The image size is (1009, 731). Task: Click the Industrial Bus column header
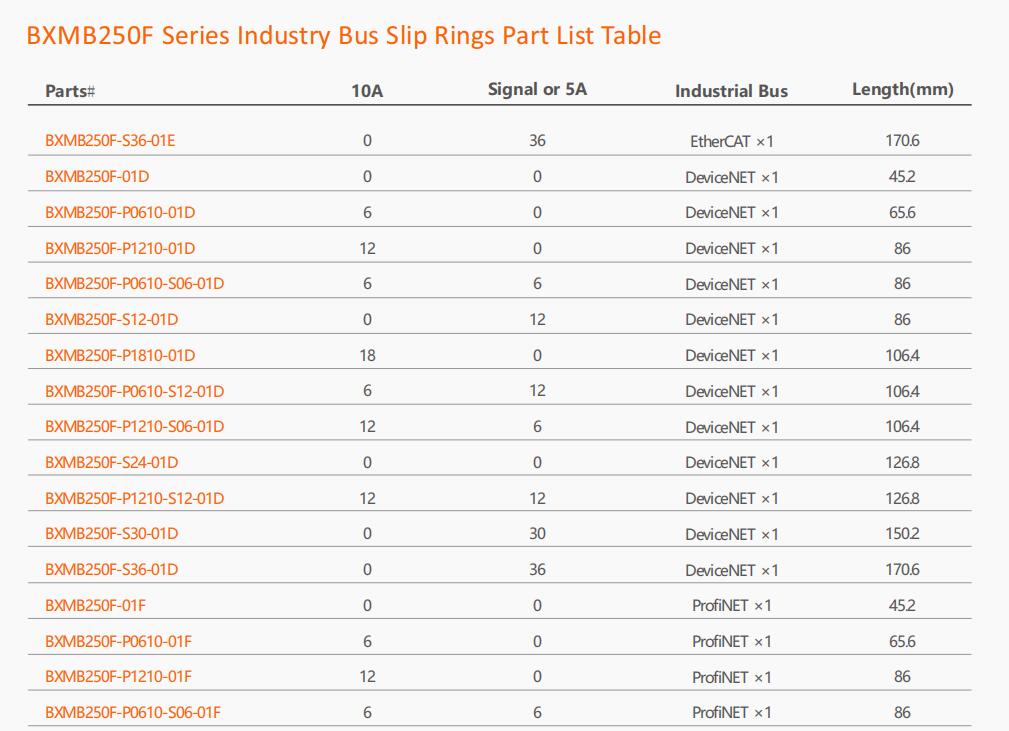coord(732,91)
